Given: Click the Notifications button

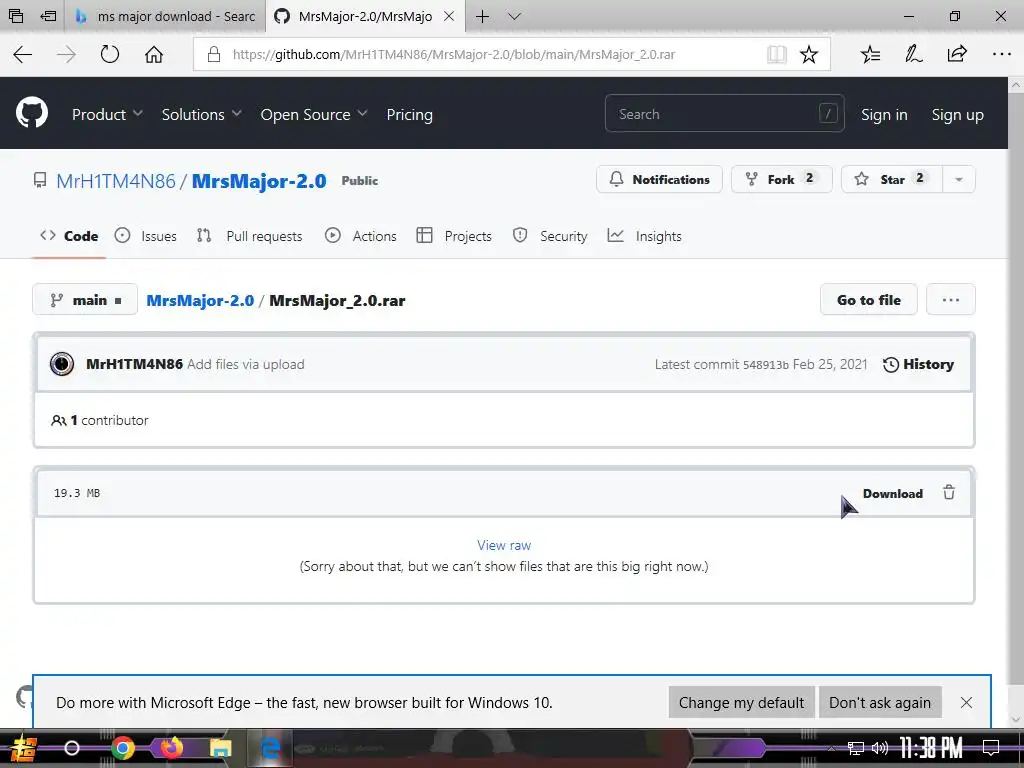Looking at the screenshot, I should [660, 179].
